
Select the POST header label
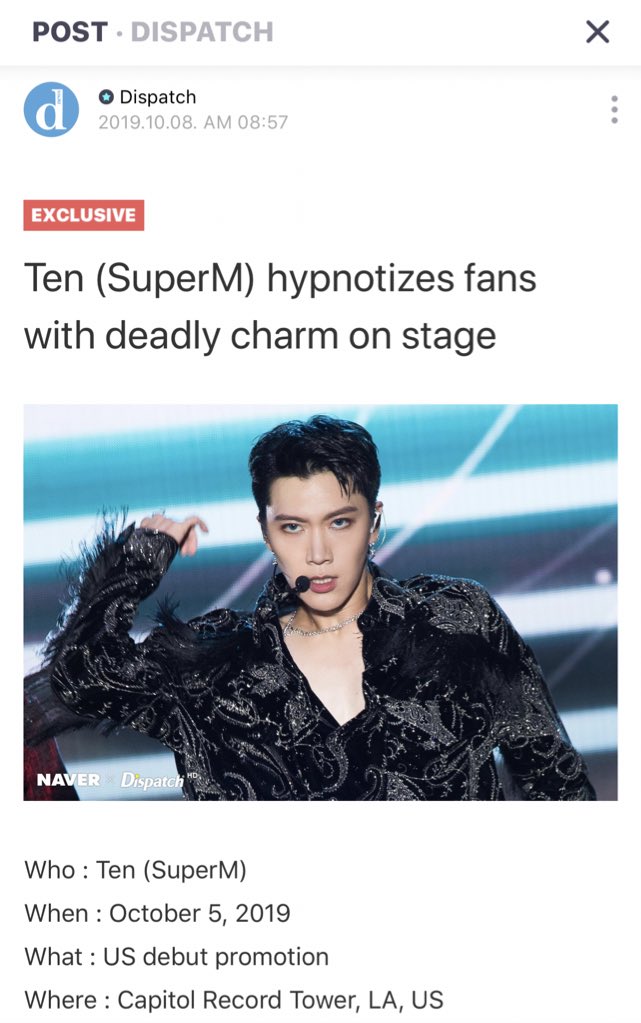point(70,32)
